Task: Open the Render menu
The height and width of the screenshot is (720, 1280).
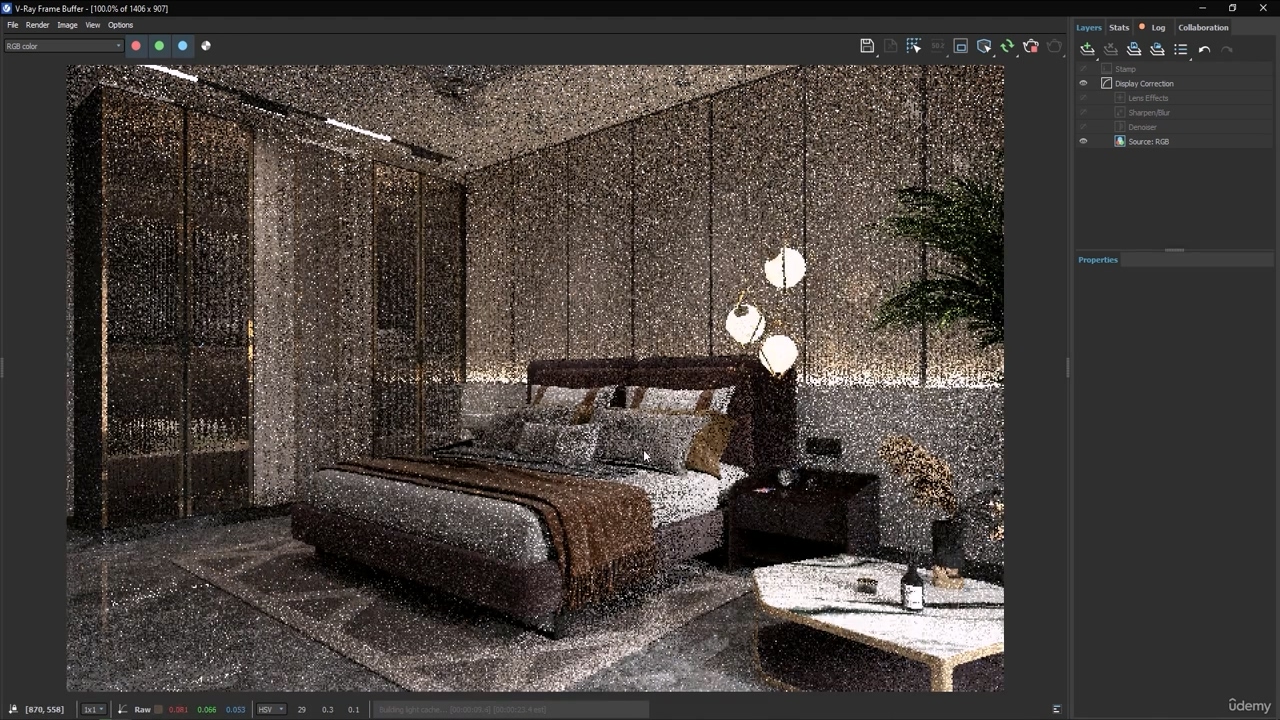Action: [x=37, y=25]
